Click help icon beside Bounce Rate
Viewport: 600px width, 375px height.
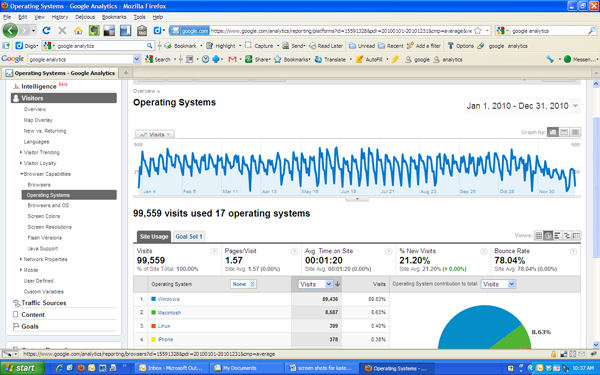click(x=573, y=251)
